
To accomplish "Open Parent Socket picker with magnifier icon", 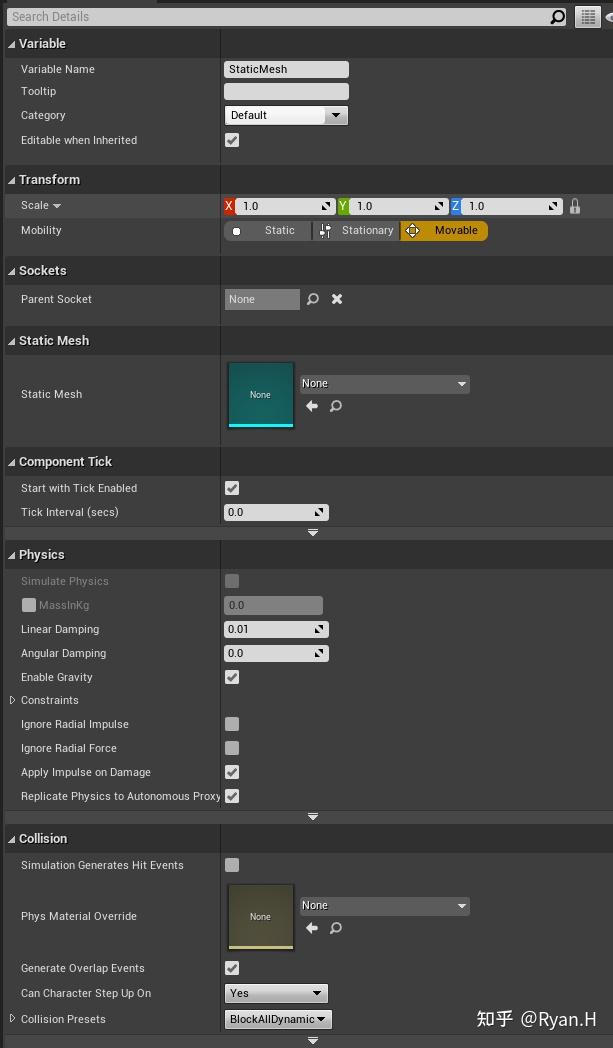I will pyautogui.click(x=315, y=299).
